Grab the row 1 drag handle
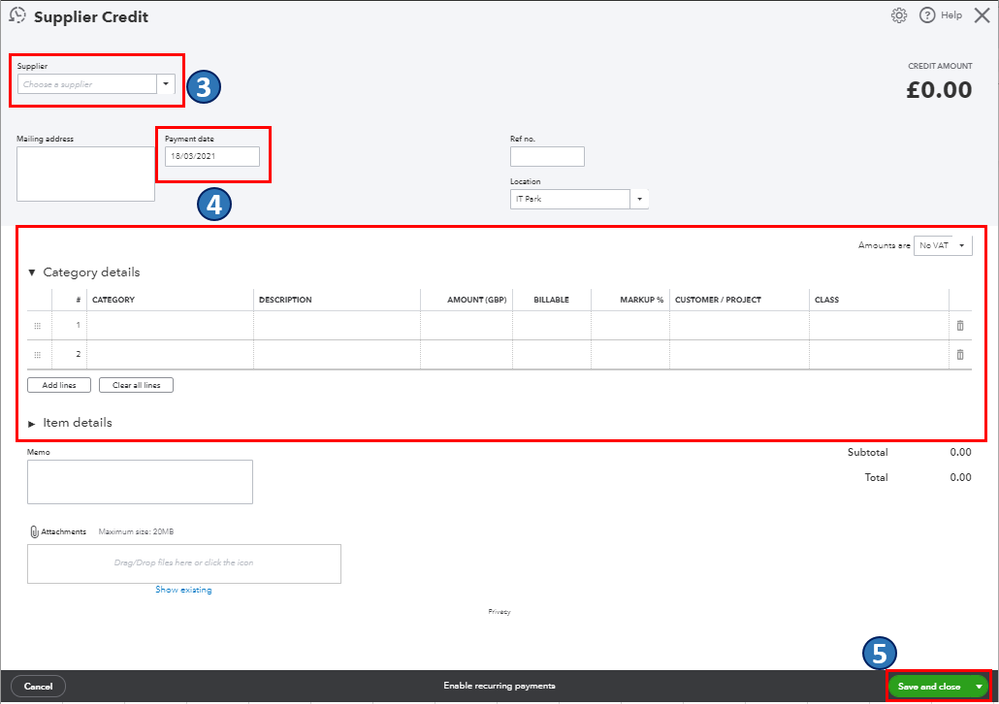 (38, 326)
